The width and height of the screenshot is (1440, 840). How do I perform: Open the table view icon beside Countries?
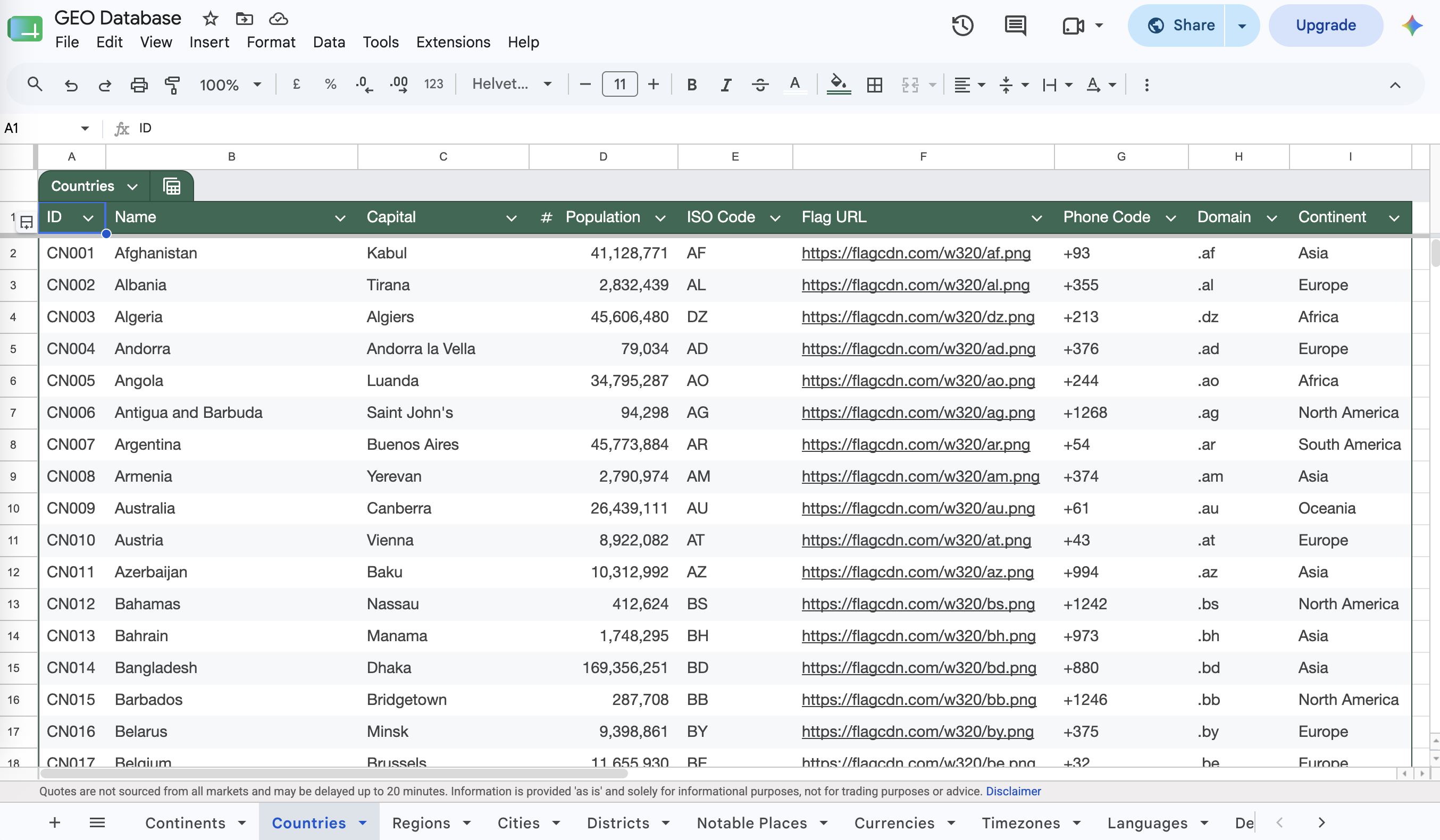(171, 186)
